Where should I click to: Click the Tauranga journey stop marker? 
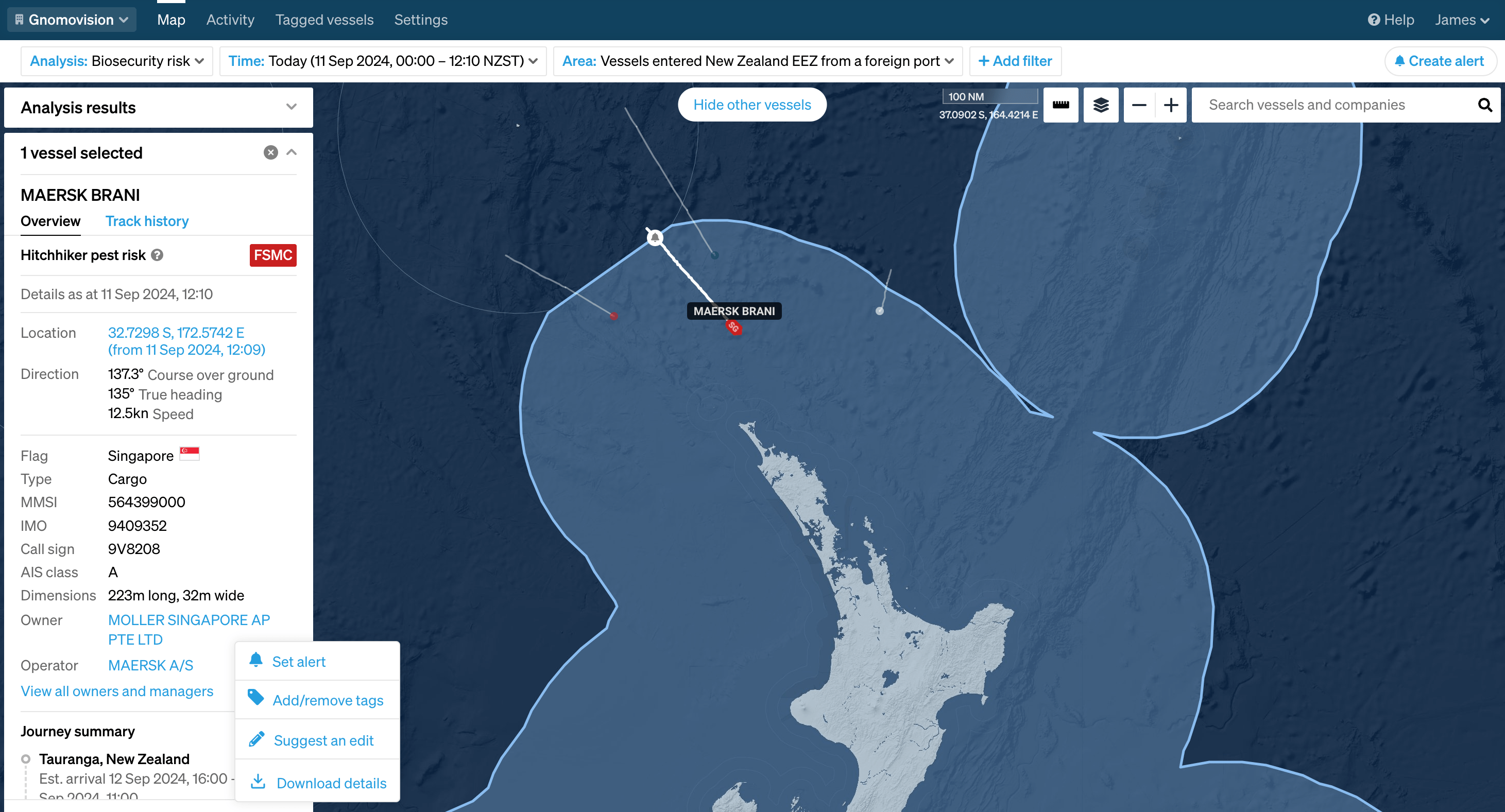[26, 759]
